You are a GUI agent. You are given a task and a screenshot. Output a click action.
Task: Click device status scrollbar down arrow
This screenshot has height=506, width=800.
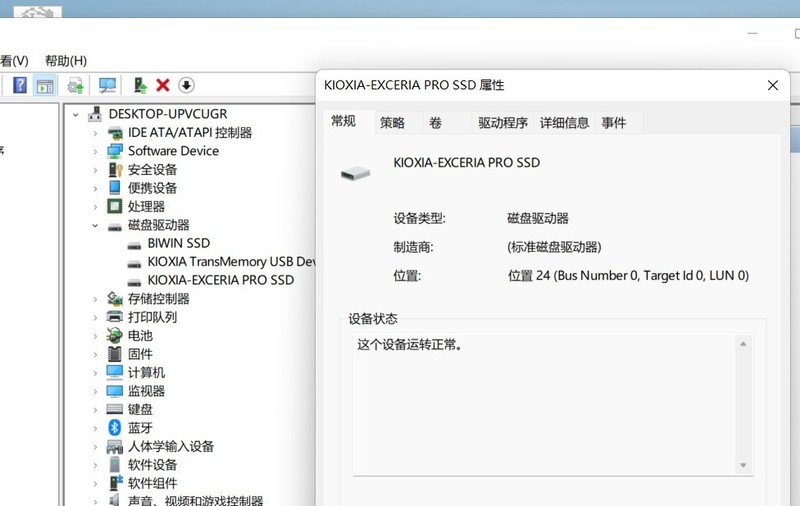click(743, 465)
